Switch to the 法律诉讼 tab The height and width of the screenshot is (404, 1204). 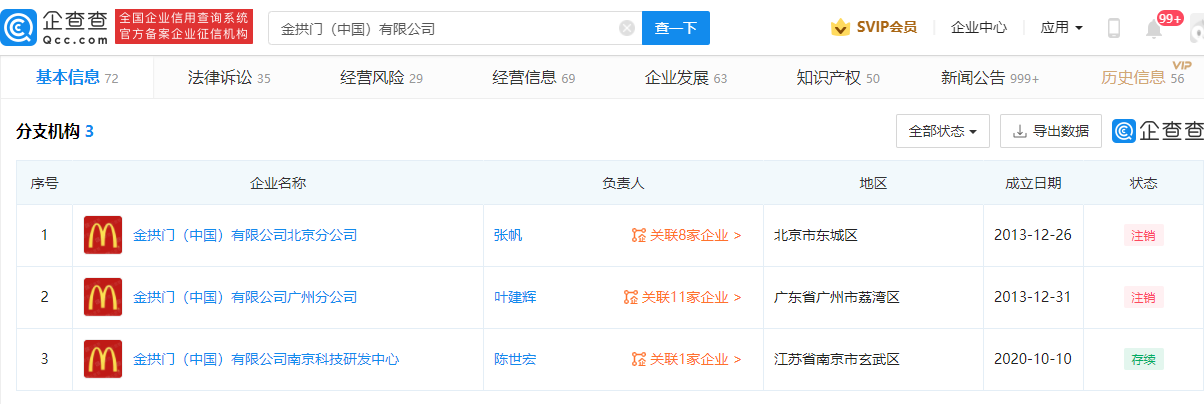coord(229,77)
